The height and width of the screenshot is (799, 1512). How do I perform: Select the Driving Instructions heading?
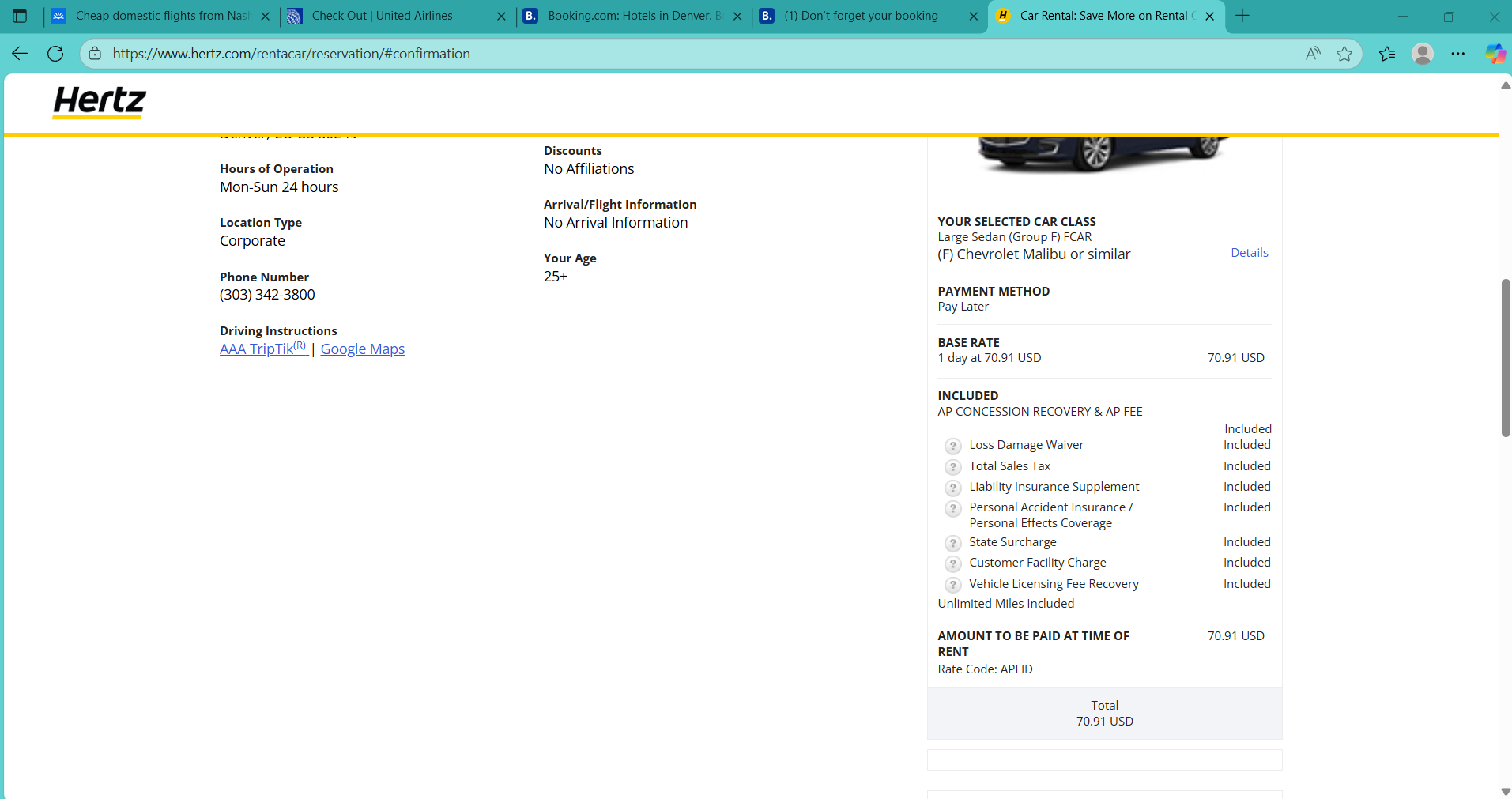tap(278, 331)
